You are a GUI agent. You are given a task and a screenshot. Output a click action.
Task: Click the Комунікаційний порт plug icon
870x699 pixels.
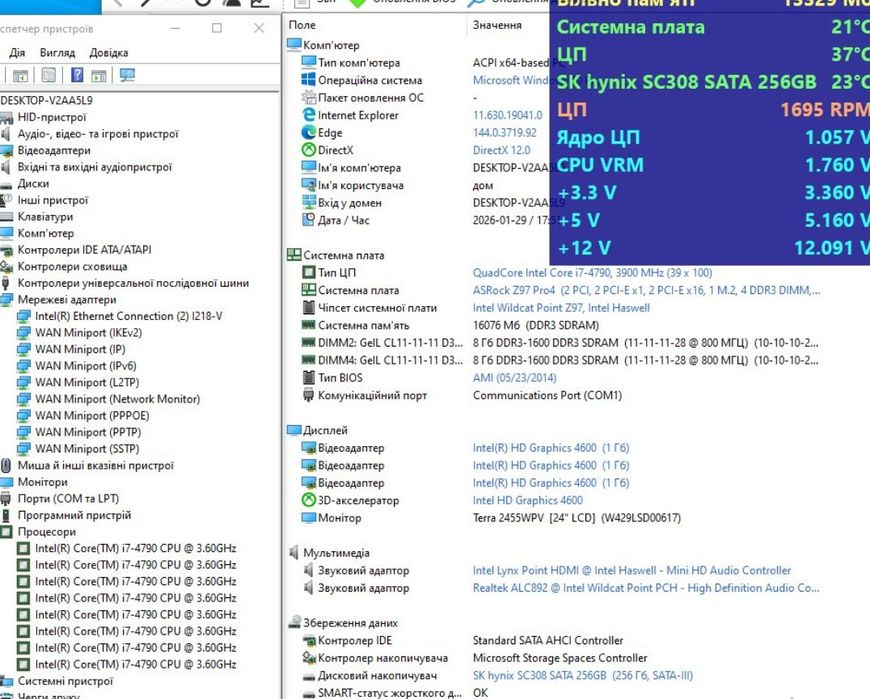click(308, 395)
